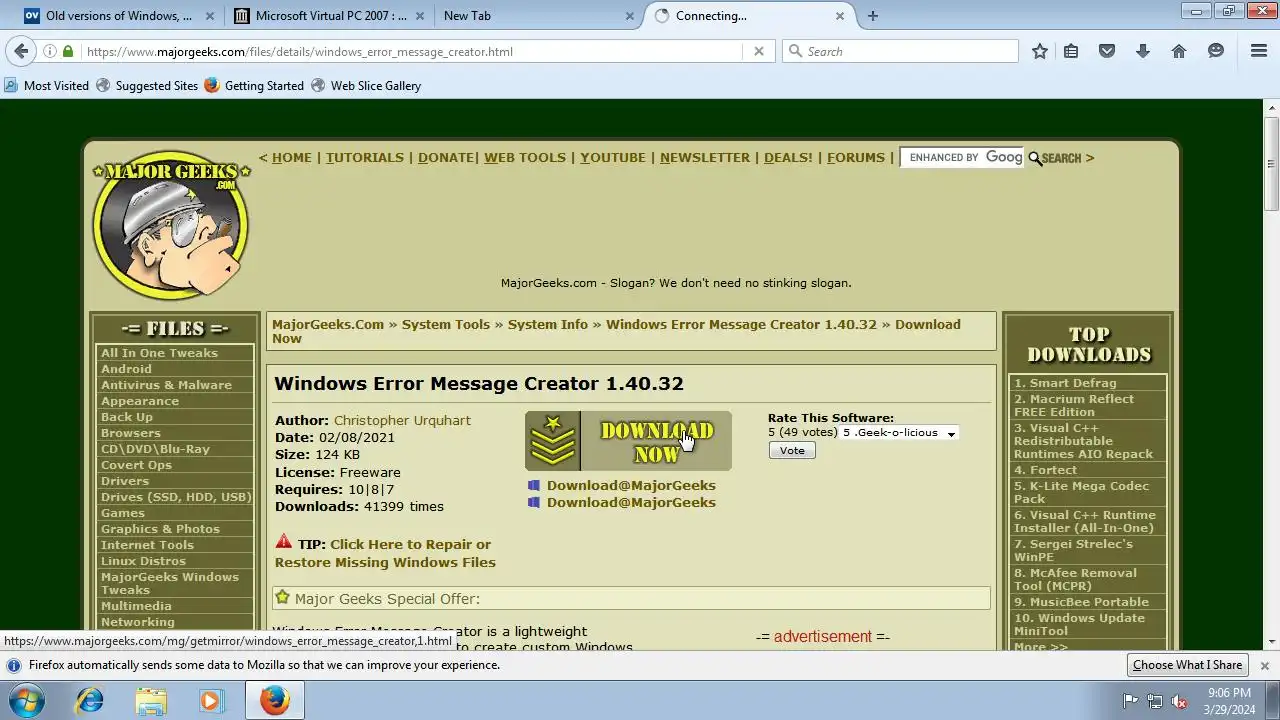Open Action Center flag tray icon
Screen dimensions: 1280x720
tap(1130, 701)
